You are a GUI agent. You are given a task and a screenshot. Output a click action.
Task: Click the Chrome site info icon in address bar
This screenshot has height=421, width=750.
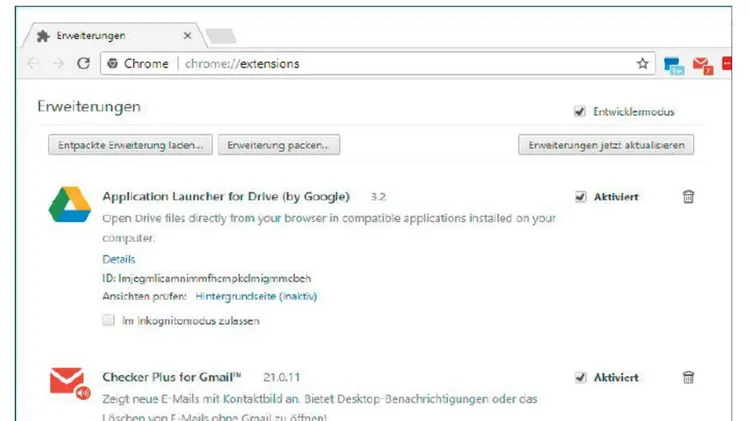(x=112, y=64)
